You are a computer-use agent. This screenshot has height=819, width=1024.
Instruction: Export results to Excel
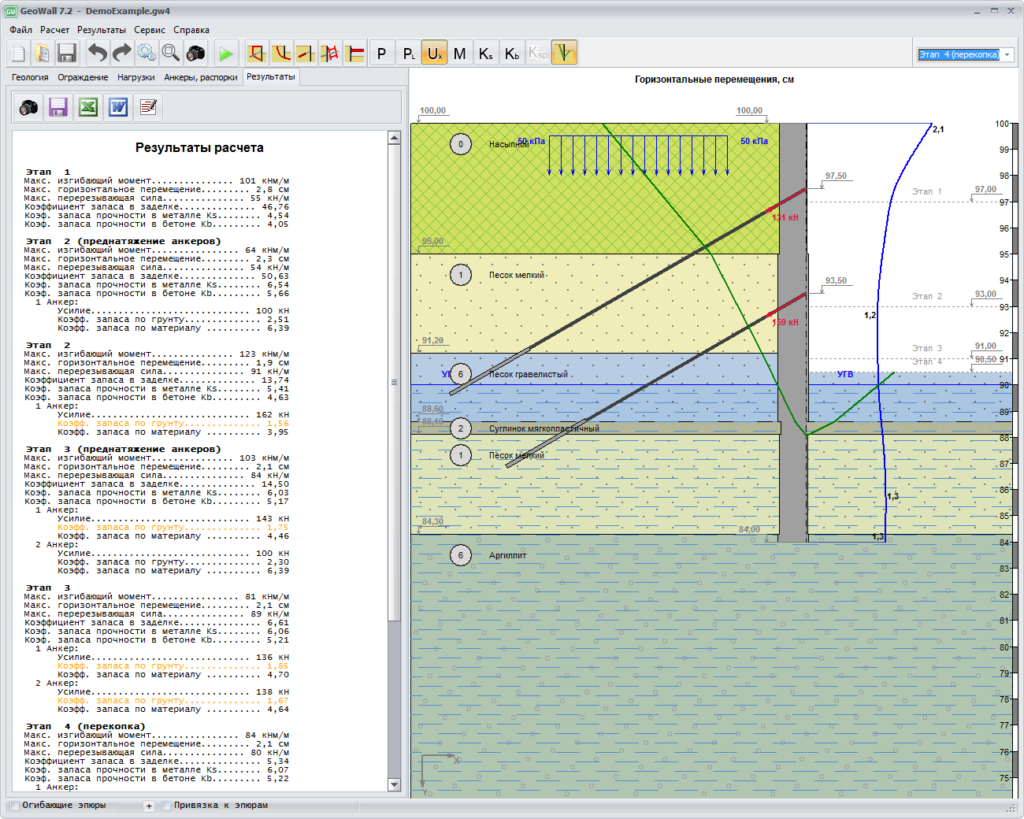pos(88,107)
